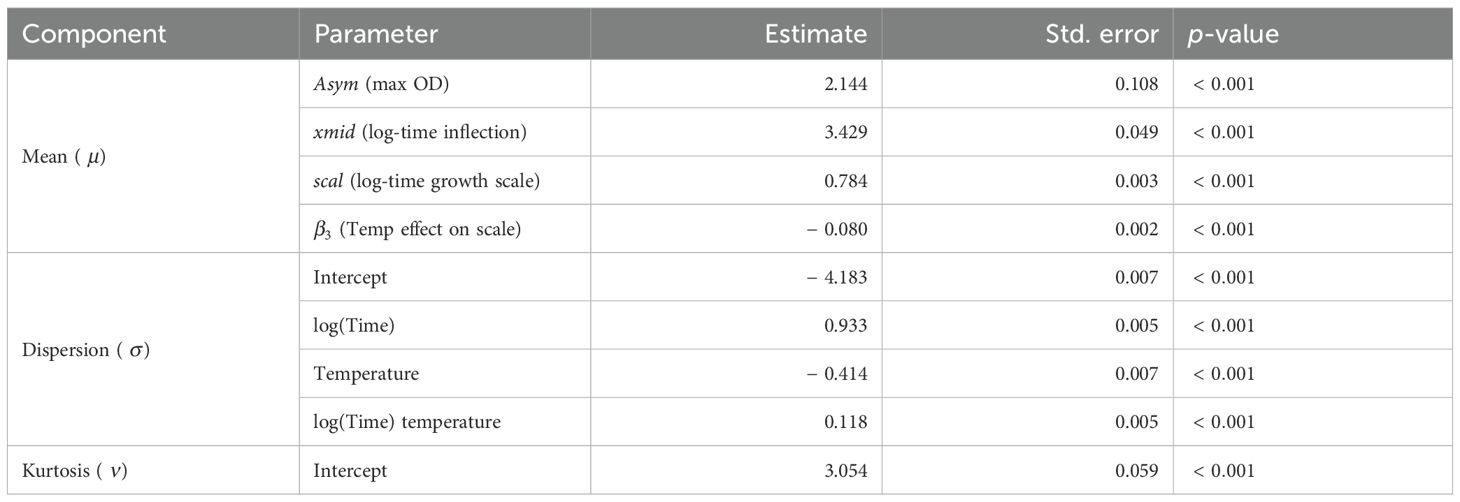Click the Parameter column header
The height and width of the screenshot is (502, 1460).
click(x=376, y=35)
